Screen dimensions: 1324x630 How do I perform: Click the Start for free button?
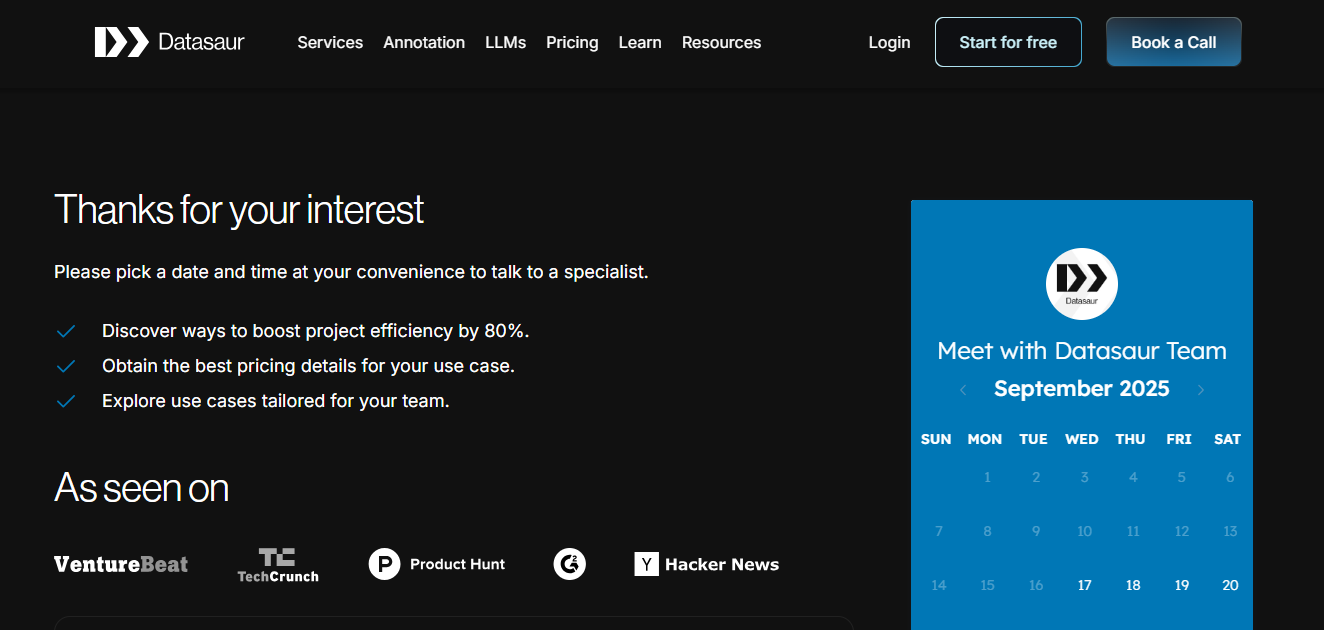(x=1008, y=42)
